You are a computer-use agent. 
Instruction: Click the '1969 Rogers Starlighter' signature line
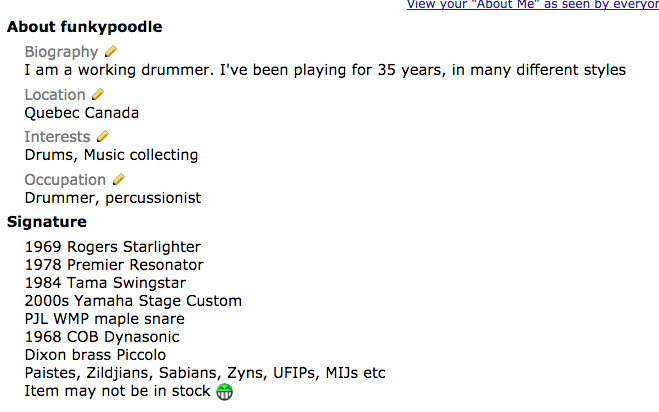[112, 247]
